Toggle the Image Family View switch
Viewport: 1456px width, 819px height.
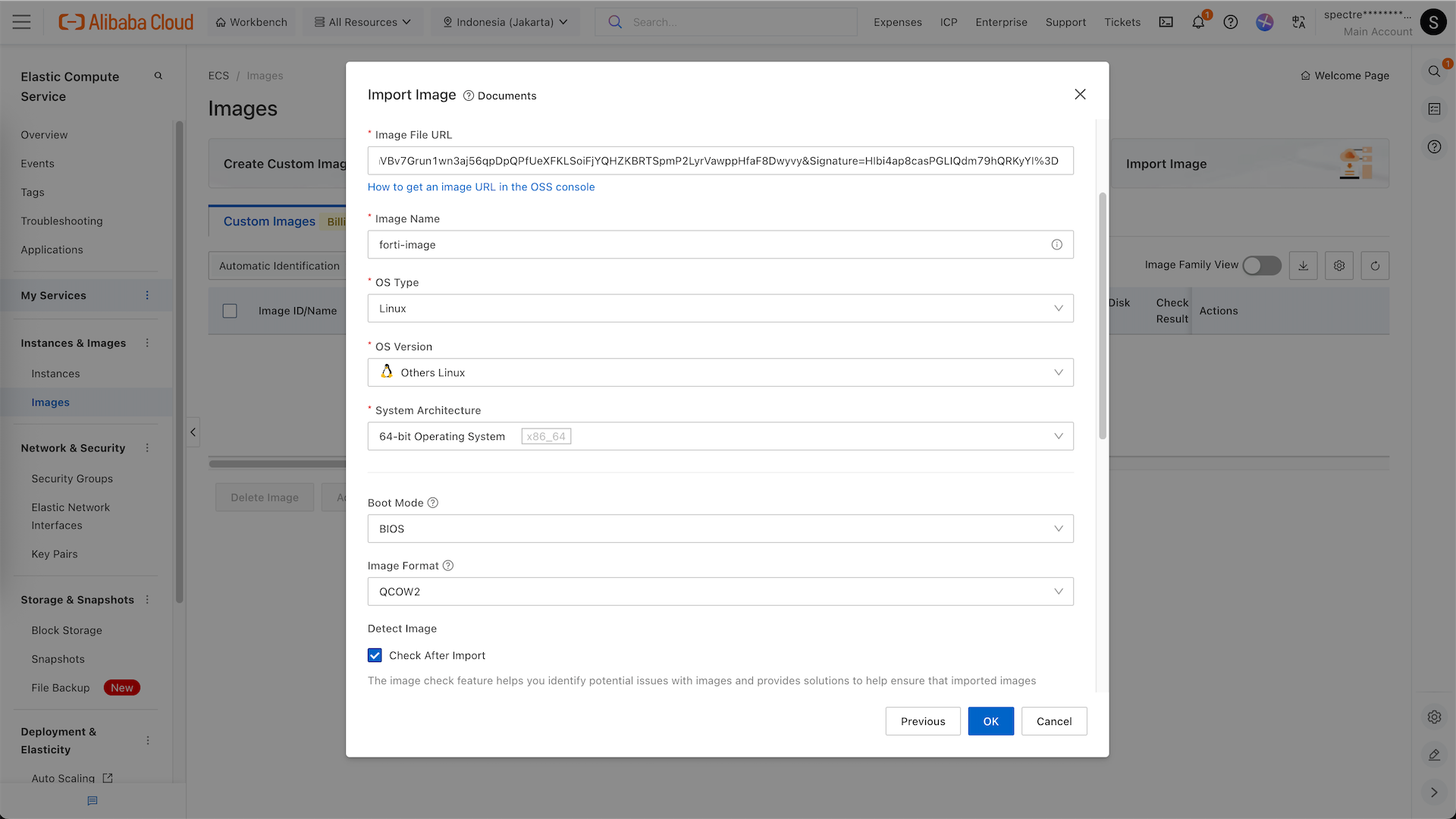1261,265
